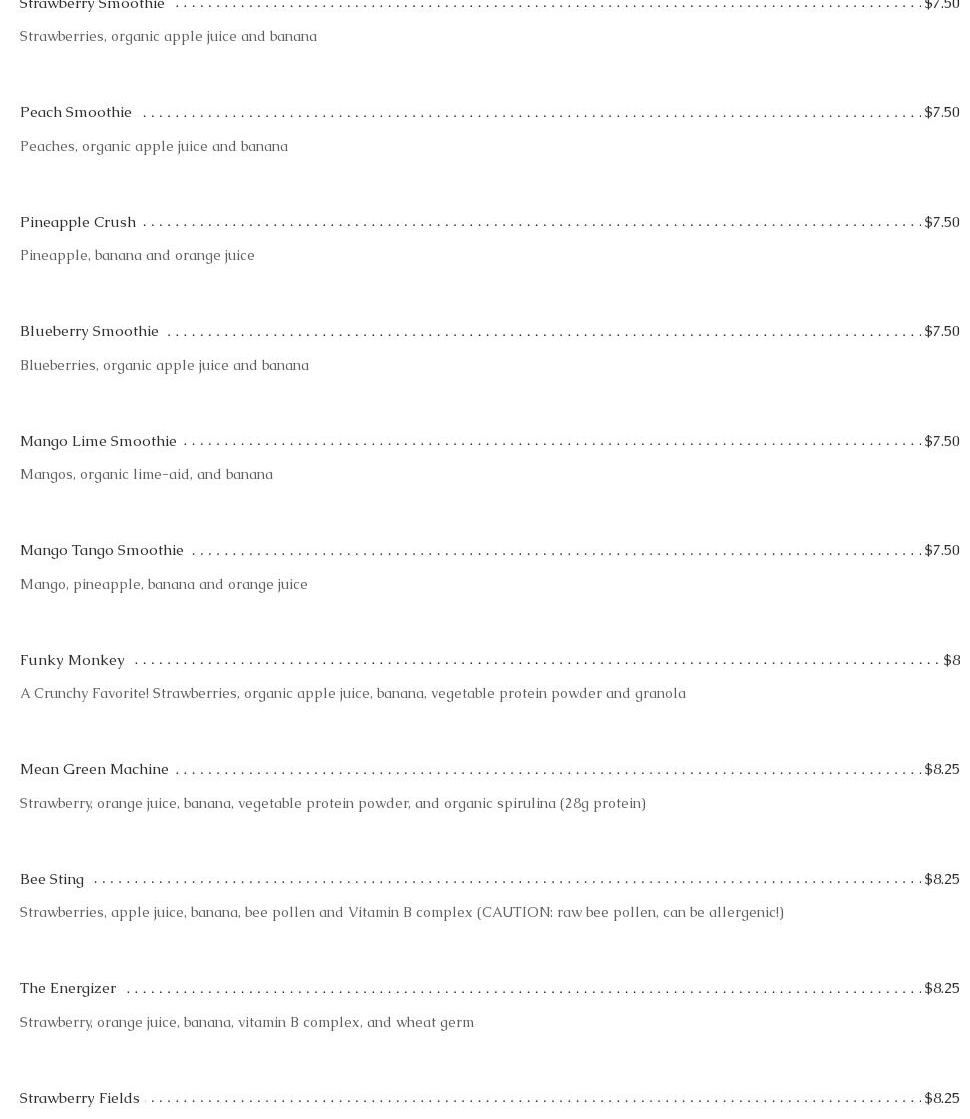Click the Mango Lime Smoothie lime-aid description
The image size is (970, 1119).
[x=146, y=474]
